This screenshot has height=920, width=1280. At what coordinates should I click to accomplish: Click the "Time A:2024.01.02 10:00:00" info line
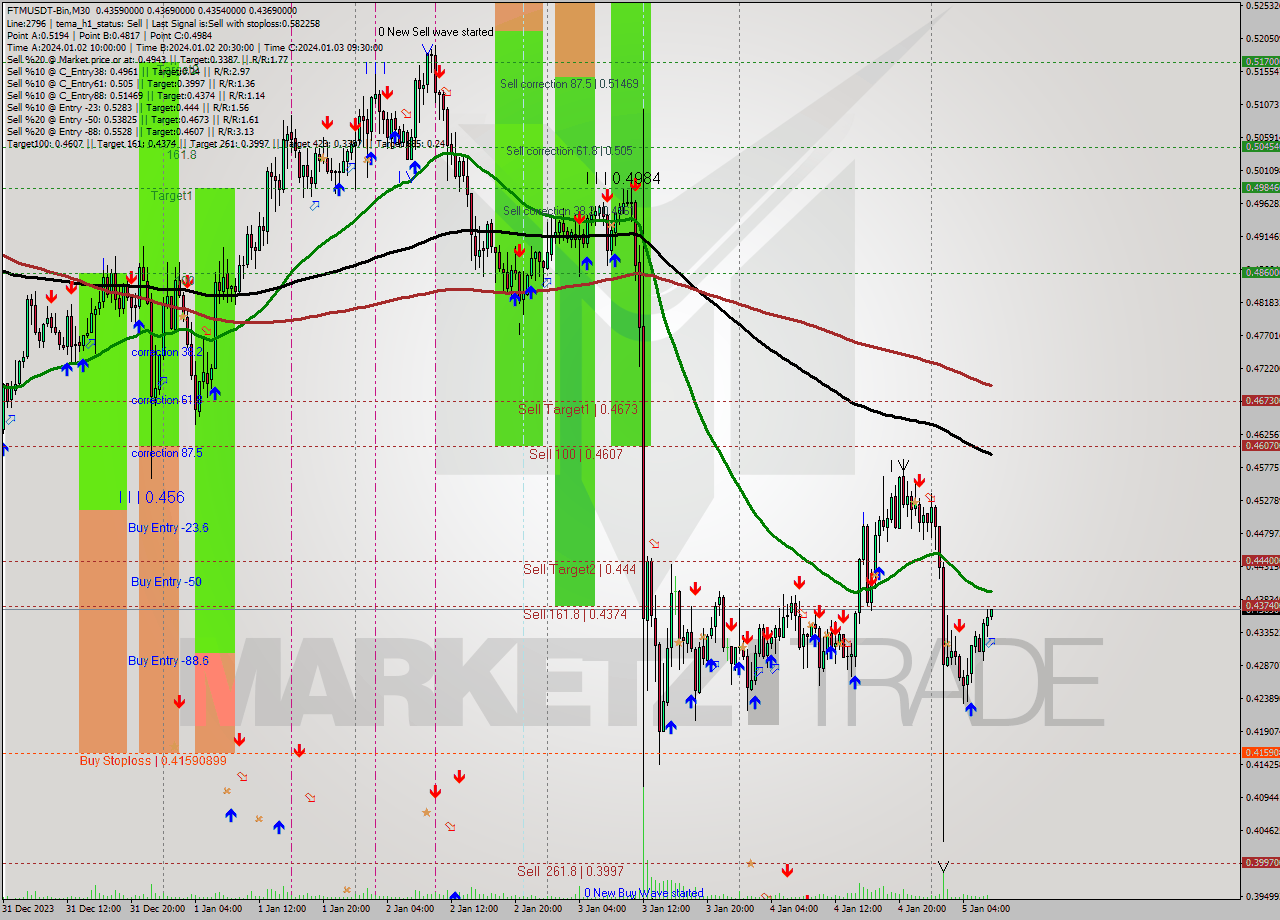[x=194, y=47]
